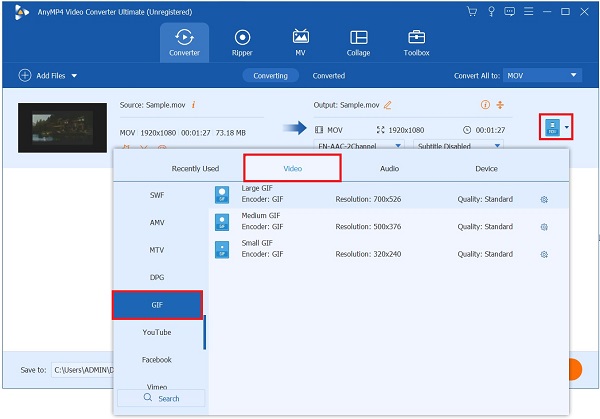
Task: Show the Converted list tab
Action: pyautogui.click(x=329, y=76)
